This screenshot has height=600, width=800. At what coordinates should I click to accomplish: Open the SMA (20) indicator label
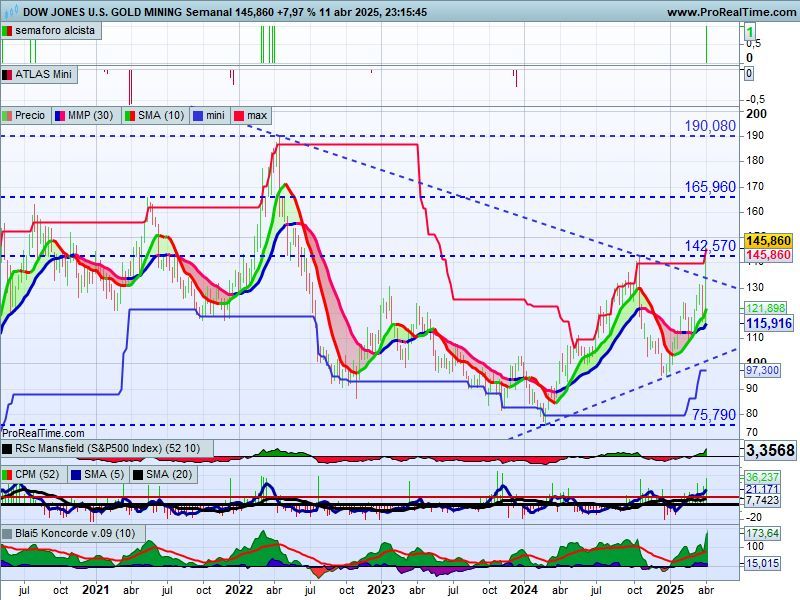point(169,475)
